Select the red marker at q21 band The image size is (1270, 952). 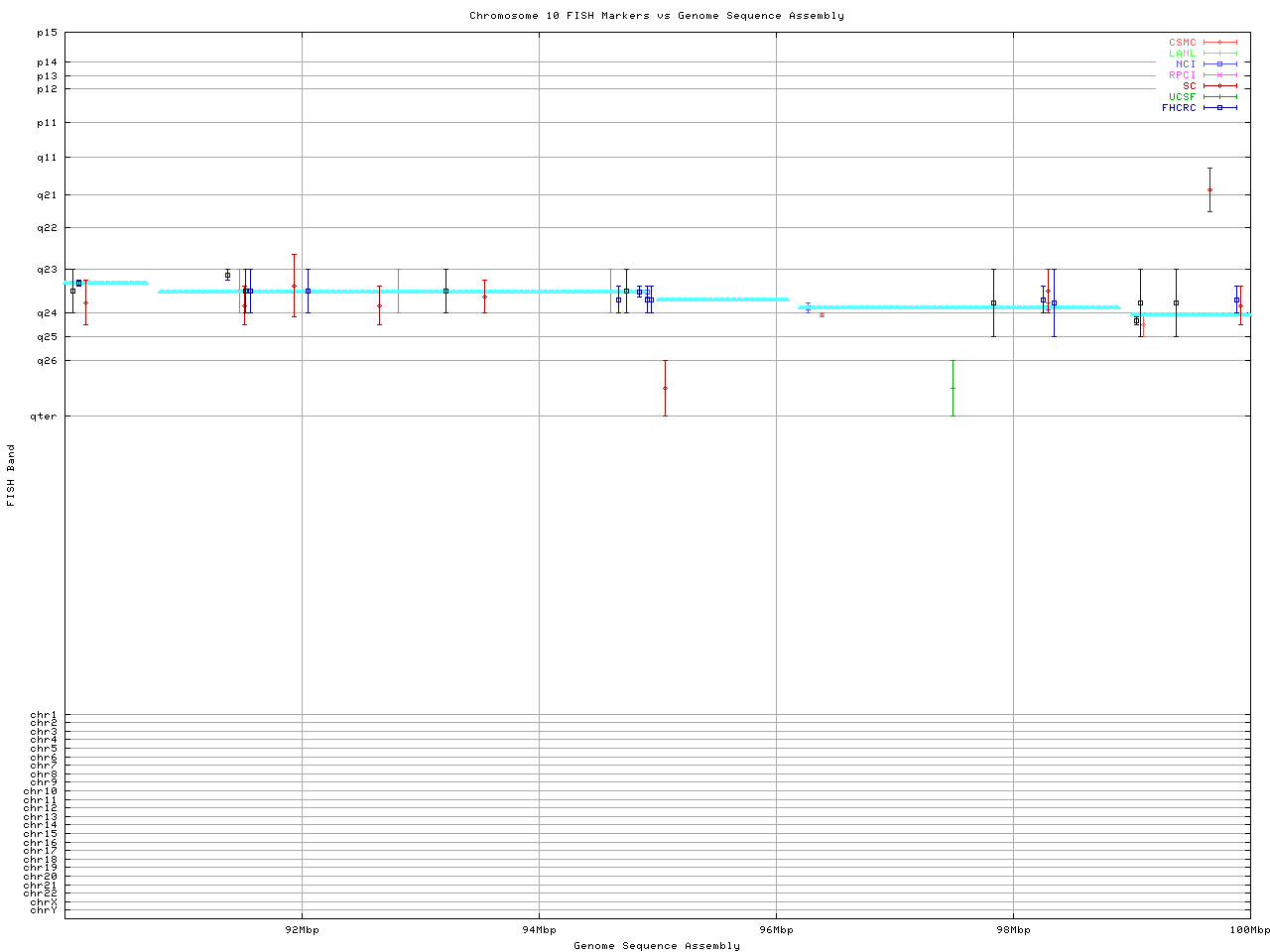[x=1209, y=189]
